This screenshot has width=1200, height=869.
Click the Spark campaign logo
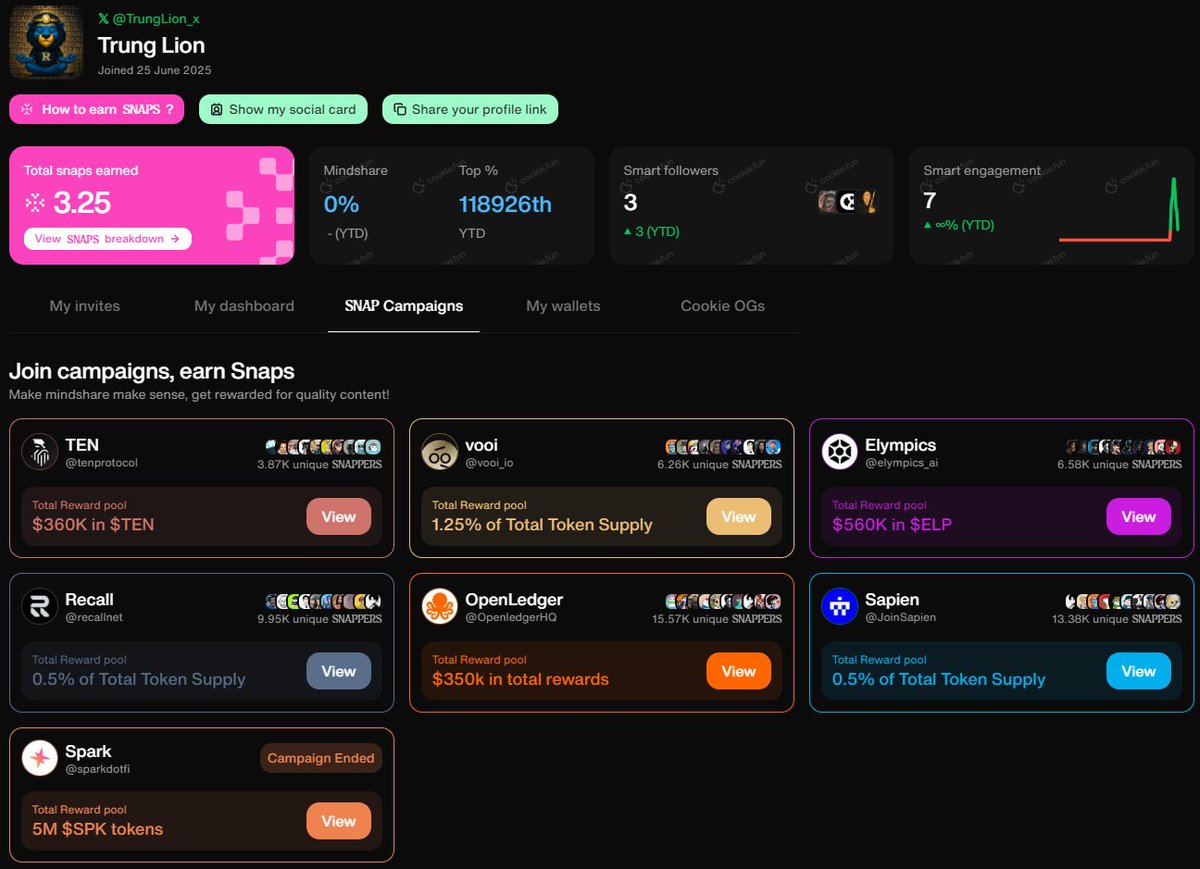click(x=40, y=758)
